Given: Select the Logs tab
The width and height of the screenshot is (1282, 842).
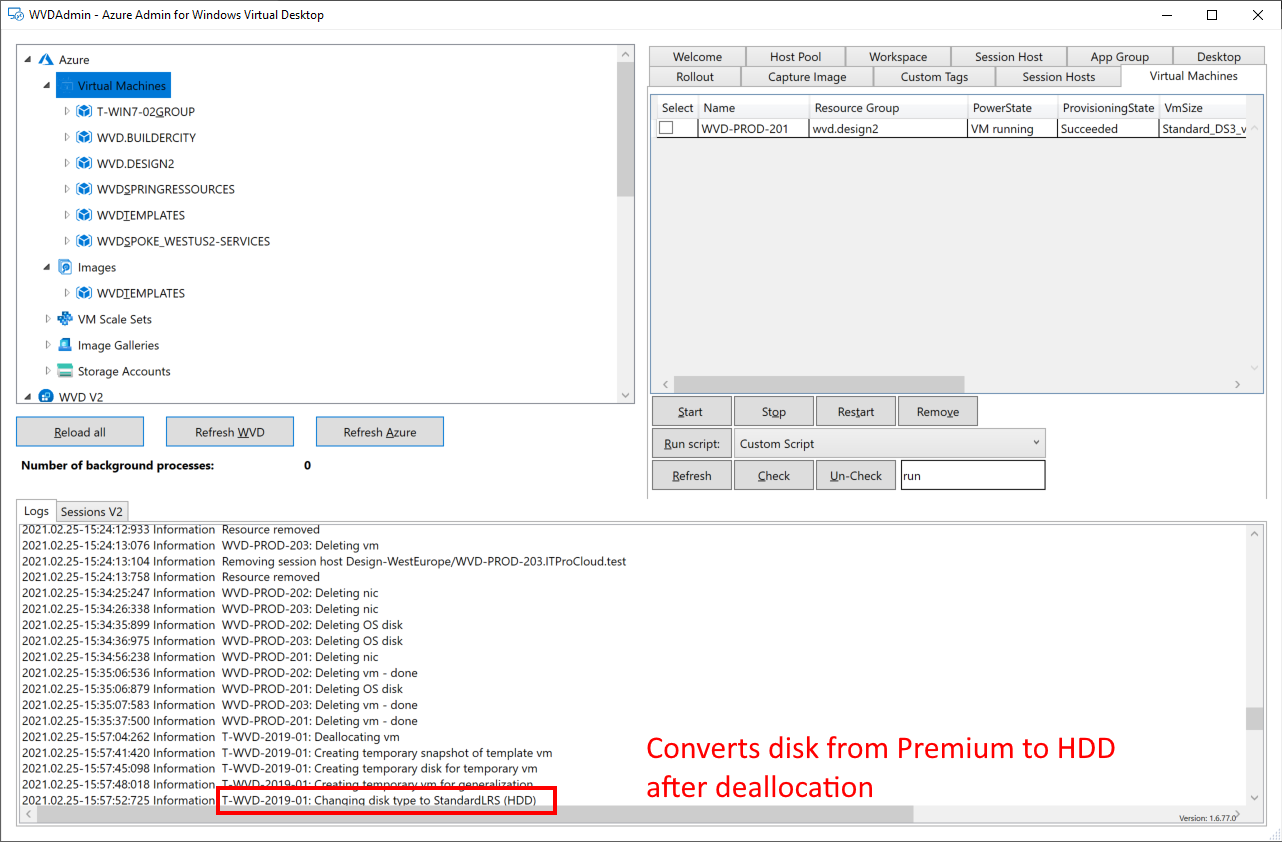Looking at the screenshot, I should click(36, 511).
